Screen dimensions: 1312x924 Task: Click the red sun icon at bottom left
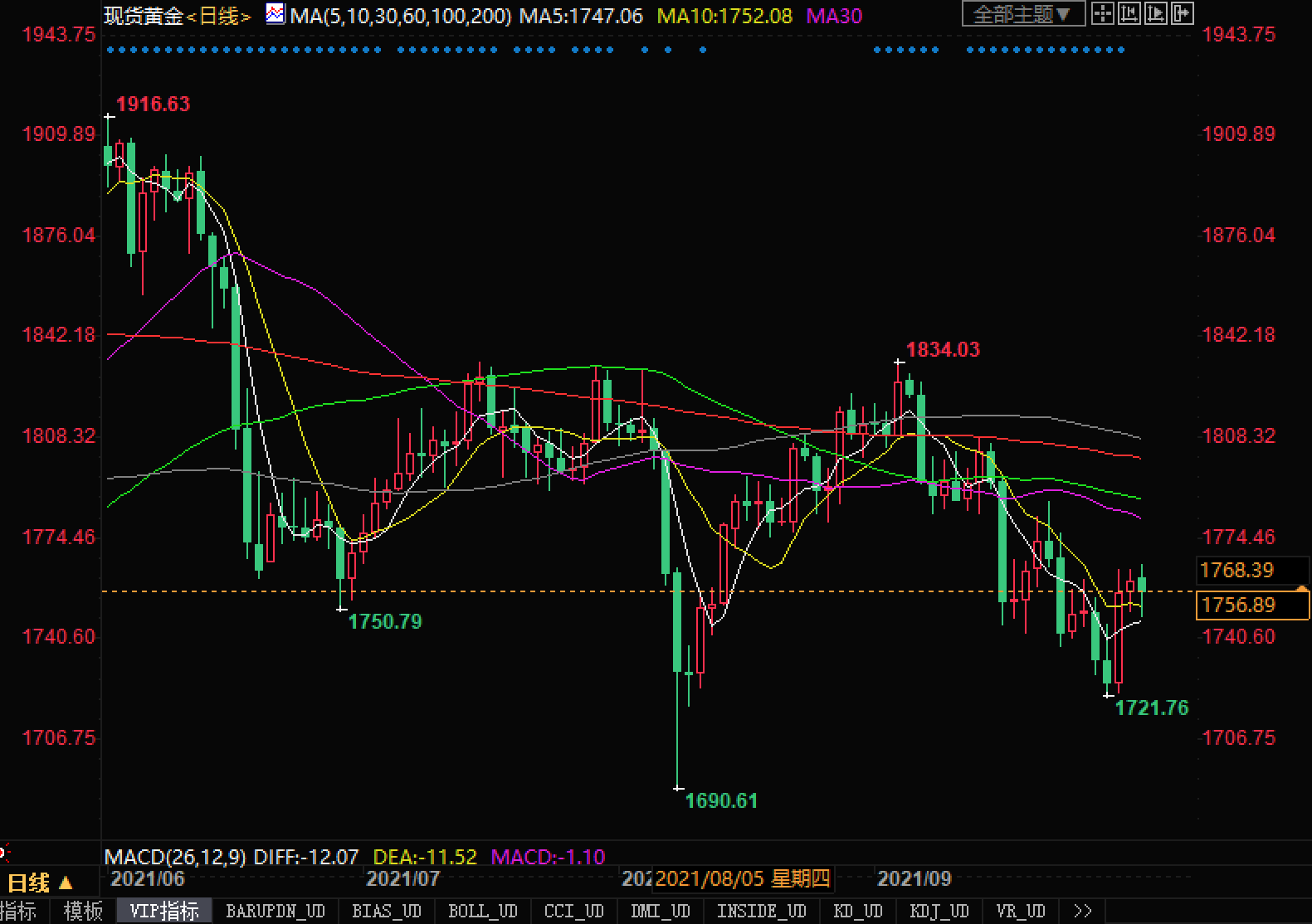[4, 852]
